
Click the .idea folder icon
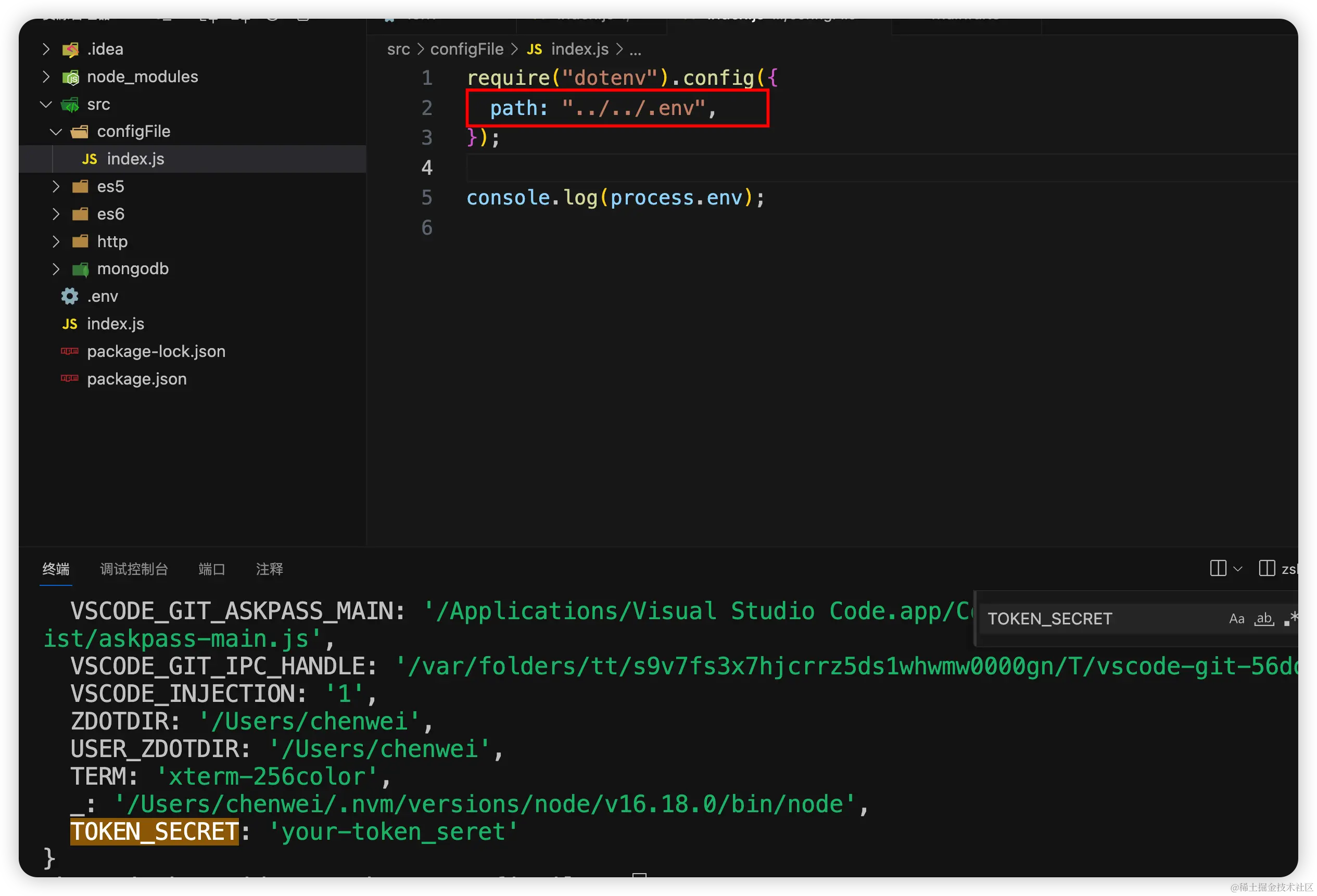(x=70, y=49)
